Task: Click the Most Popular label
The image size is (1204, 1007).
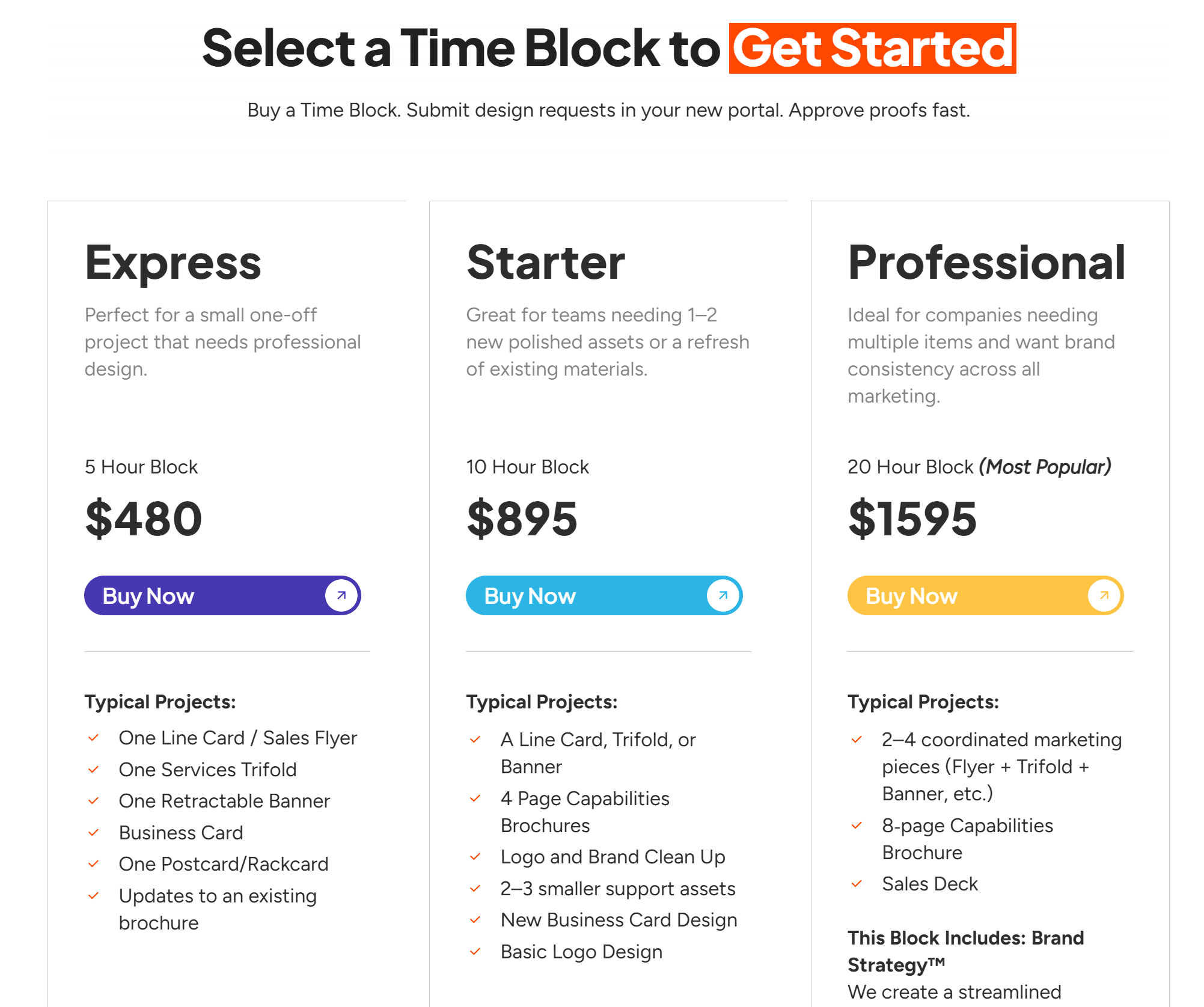Action: point(1045,467)
